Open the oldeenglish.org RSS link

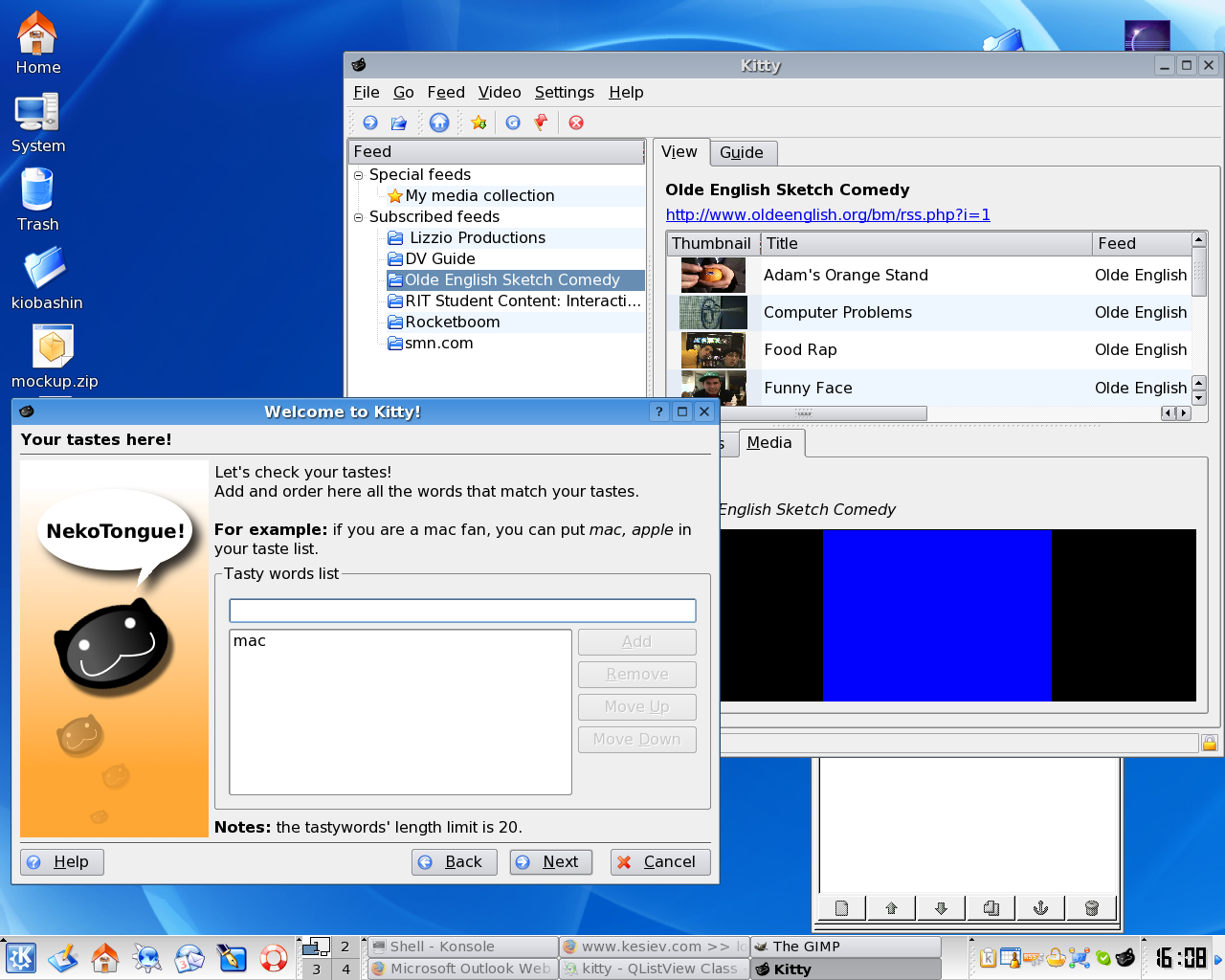(828, 215)
